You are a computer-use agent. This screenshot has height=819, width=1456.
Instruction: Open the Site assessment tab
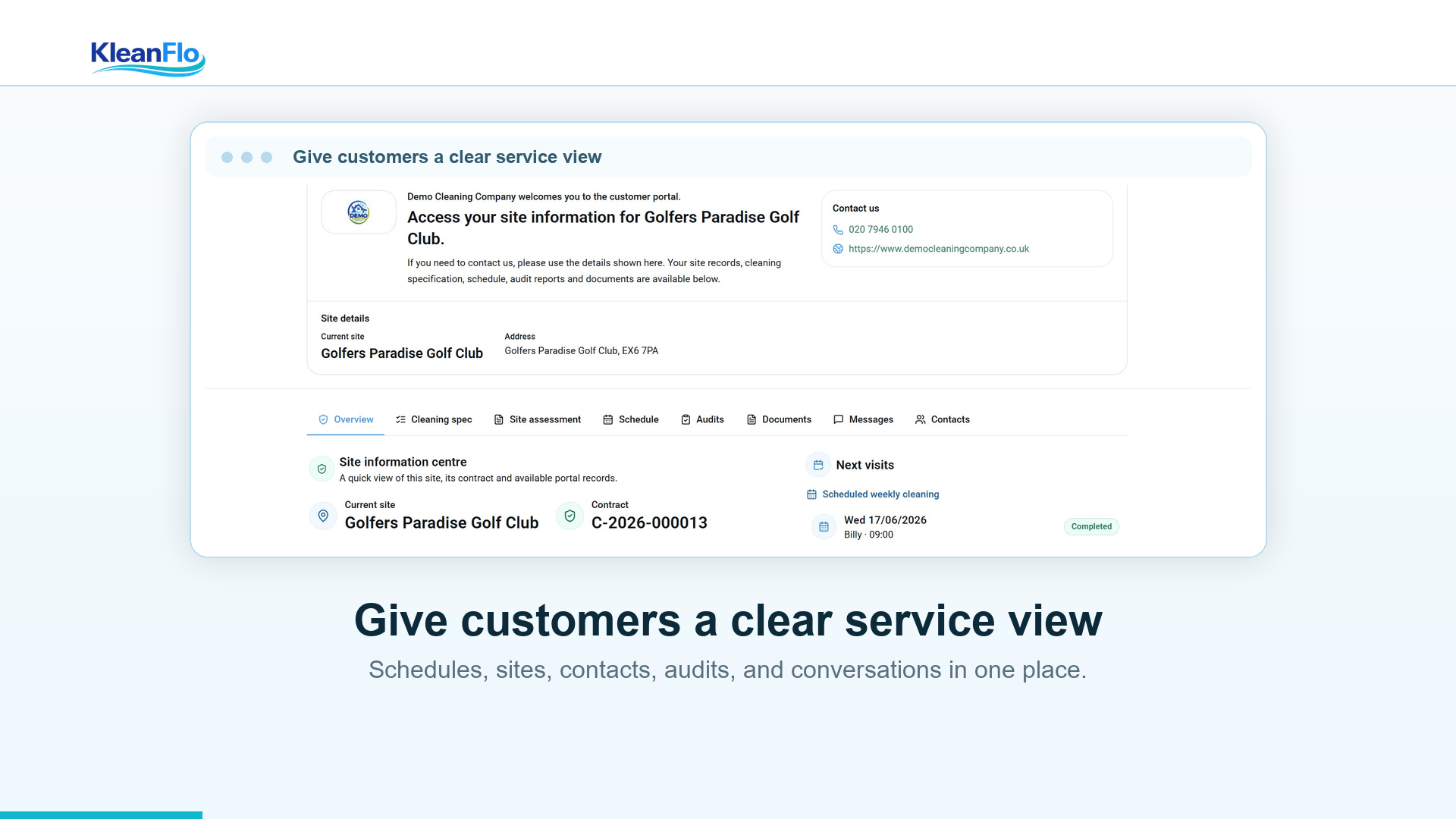(537, 419)
